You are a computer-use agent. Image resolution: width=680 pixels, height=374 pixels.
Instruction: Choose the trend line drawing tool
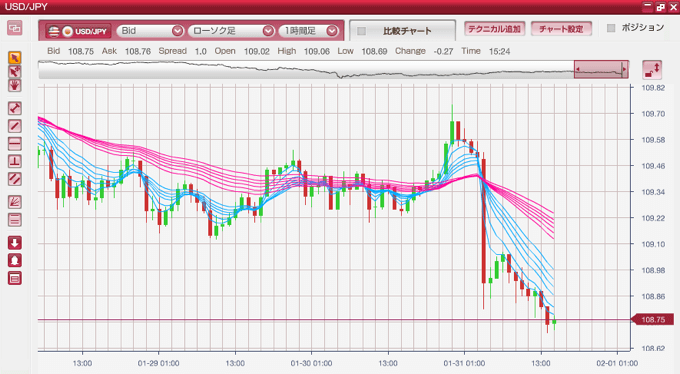14,126
